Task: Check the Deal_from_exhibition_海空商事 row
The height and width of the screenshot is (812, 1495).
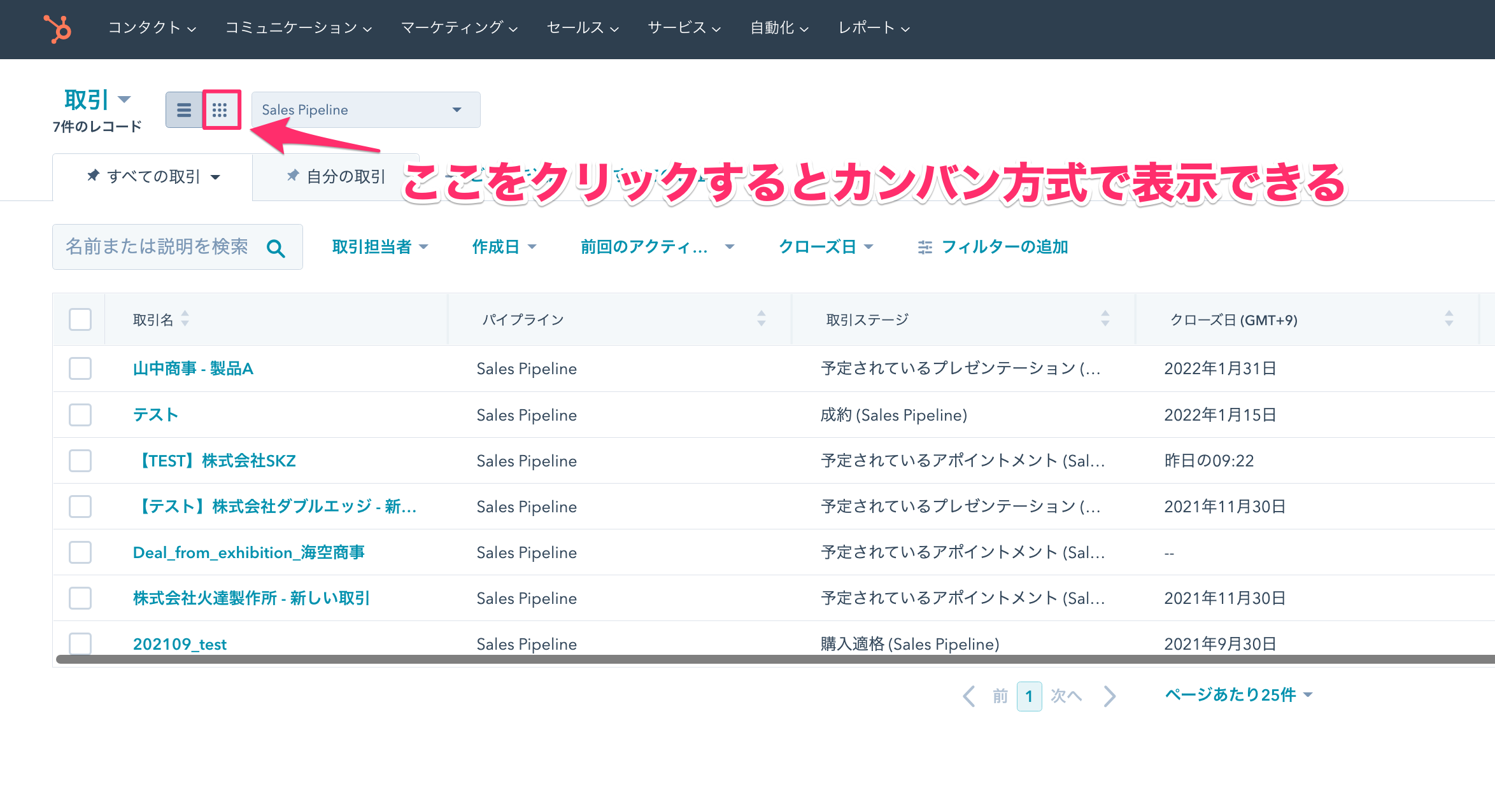Action: [80, 552]
